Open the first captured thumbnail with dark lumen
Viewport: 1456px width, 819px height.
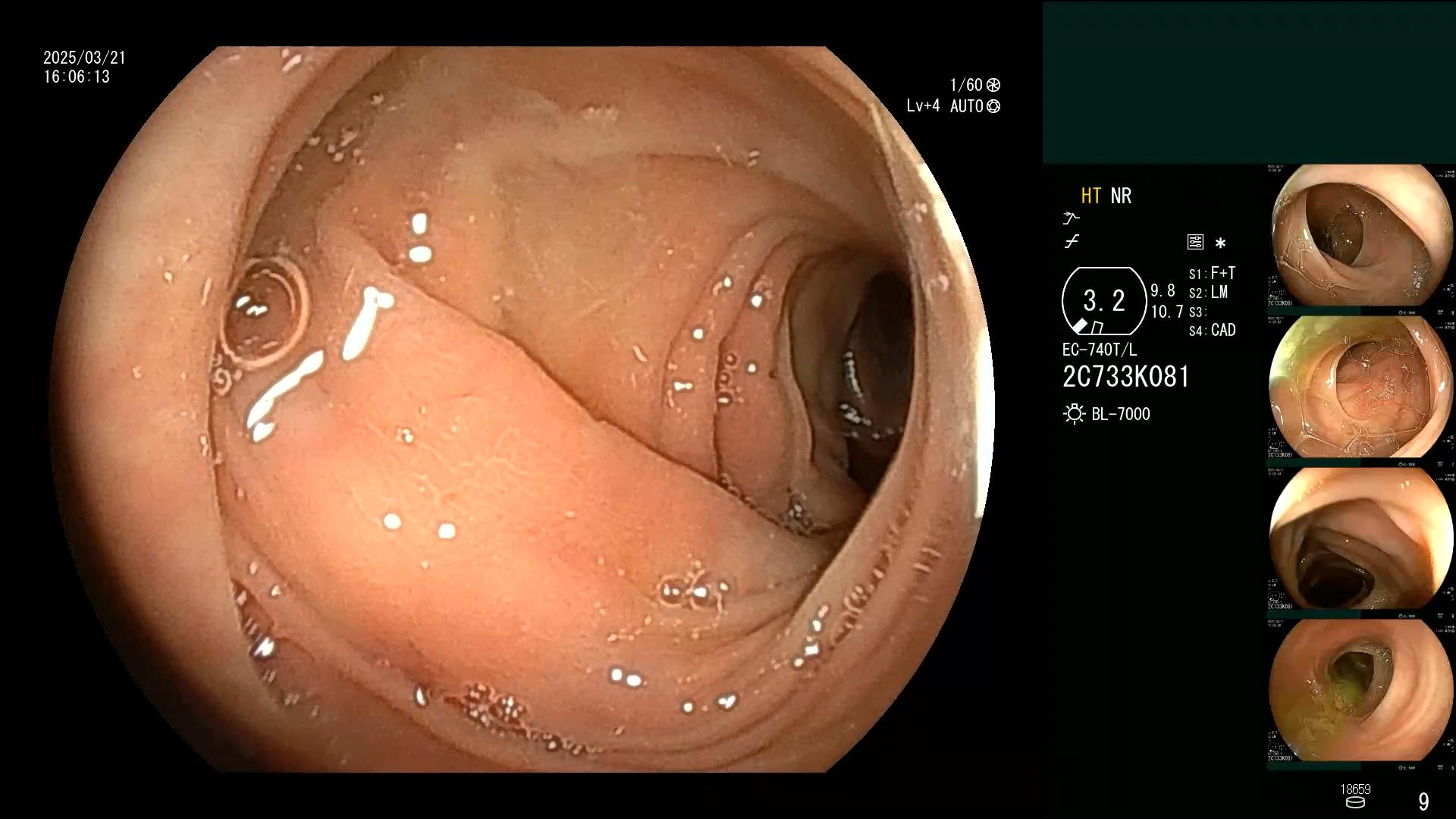click(1361, 236)
